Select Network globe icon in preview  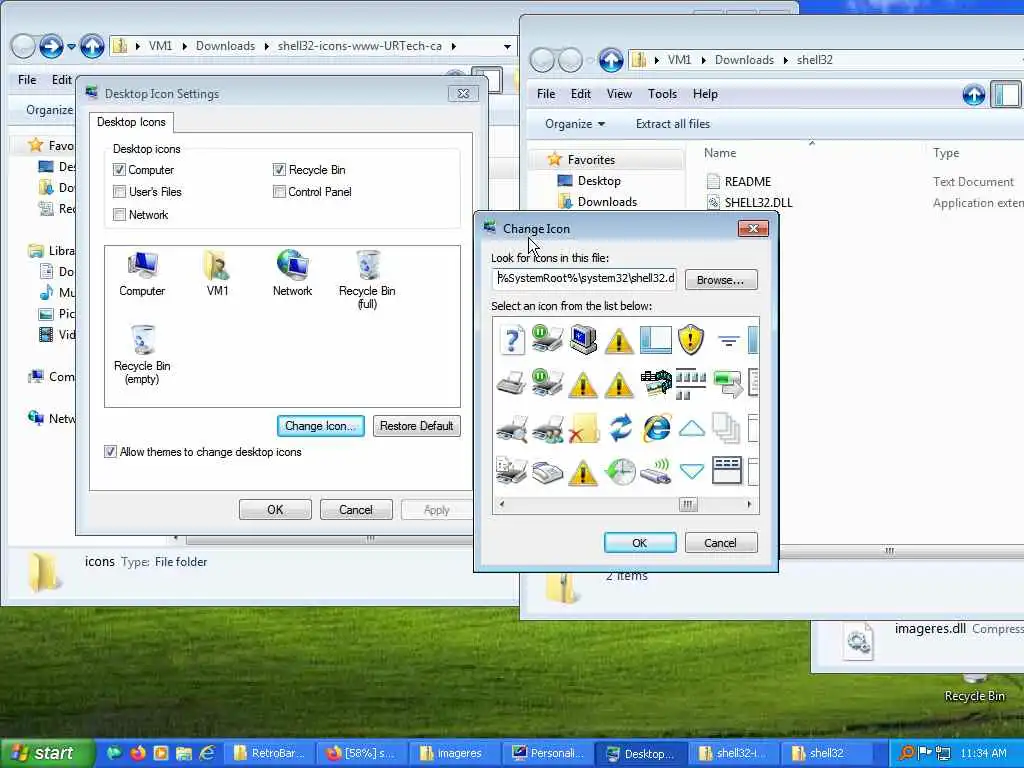(292, 274)
